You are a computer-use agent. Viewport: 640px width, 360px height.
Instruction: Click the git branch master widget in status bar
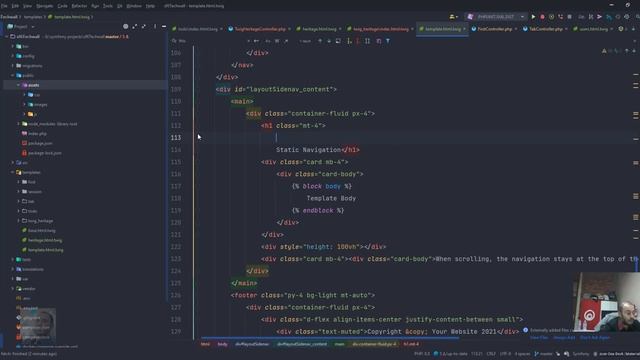tap(543, 354)
